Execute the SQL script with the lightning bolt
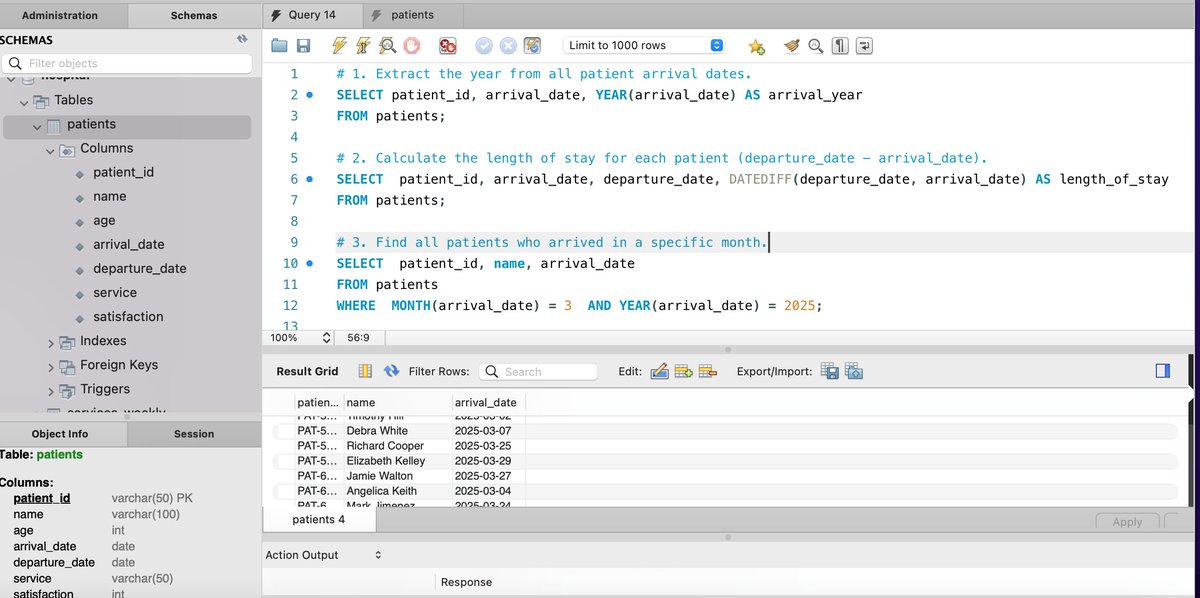This screenshot has width=1200, height=598. tap(338, 45)
